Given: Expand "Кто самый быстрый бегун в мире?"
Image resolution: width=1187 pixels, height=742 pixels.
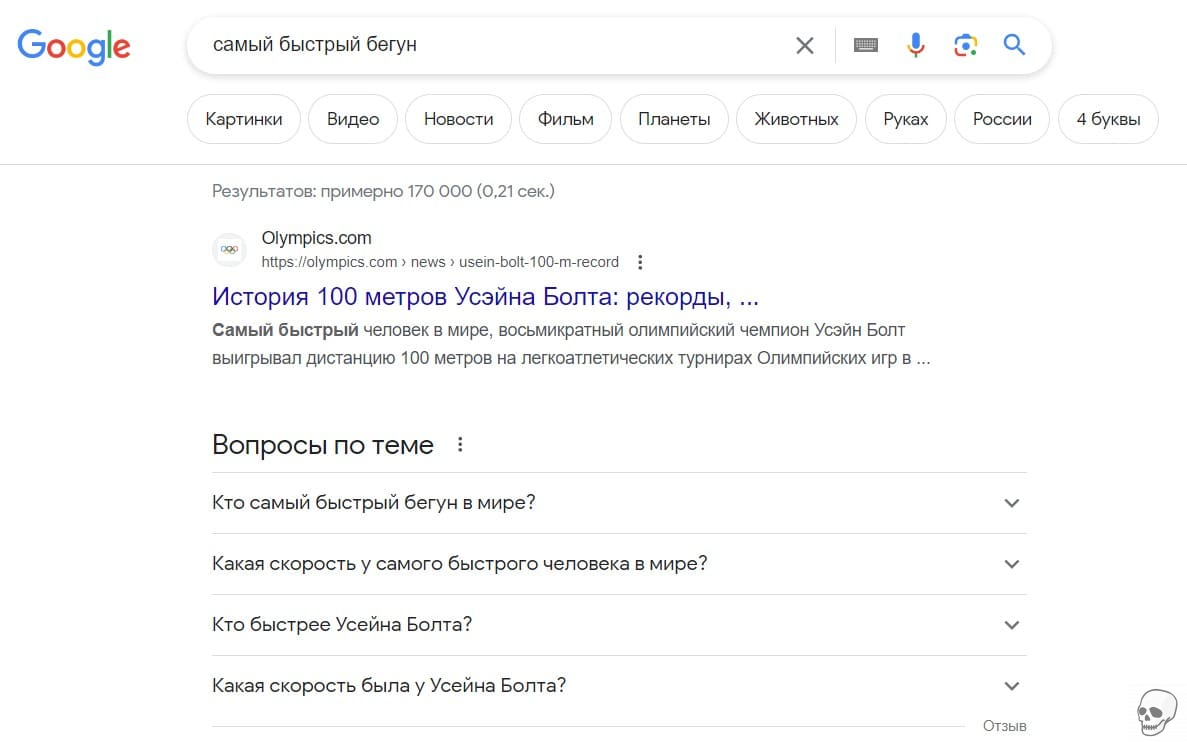Looking at the screenshot, I should click(1012, 503).
